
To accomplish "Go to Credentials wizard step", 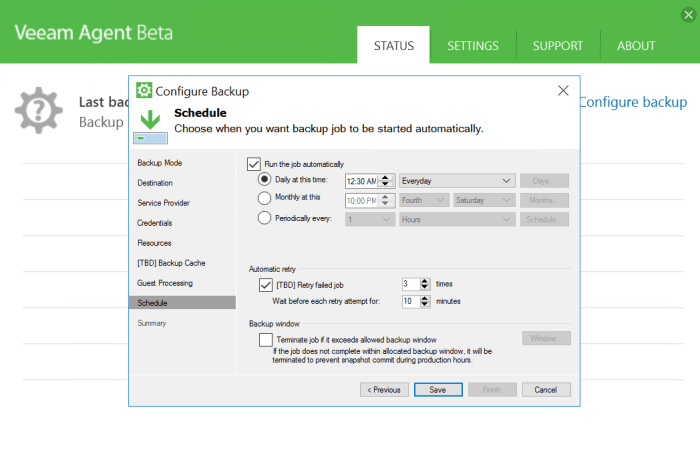I will [154, 223].
